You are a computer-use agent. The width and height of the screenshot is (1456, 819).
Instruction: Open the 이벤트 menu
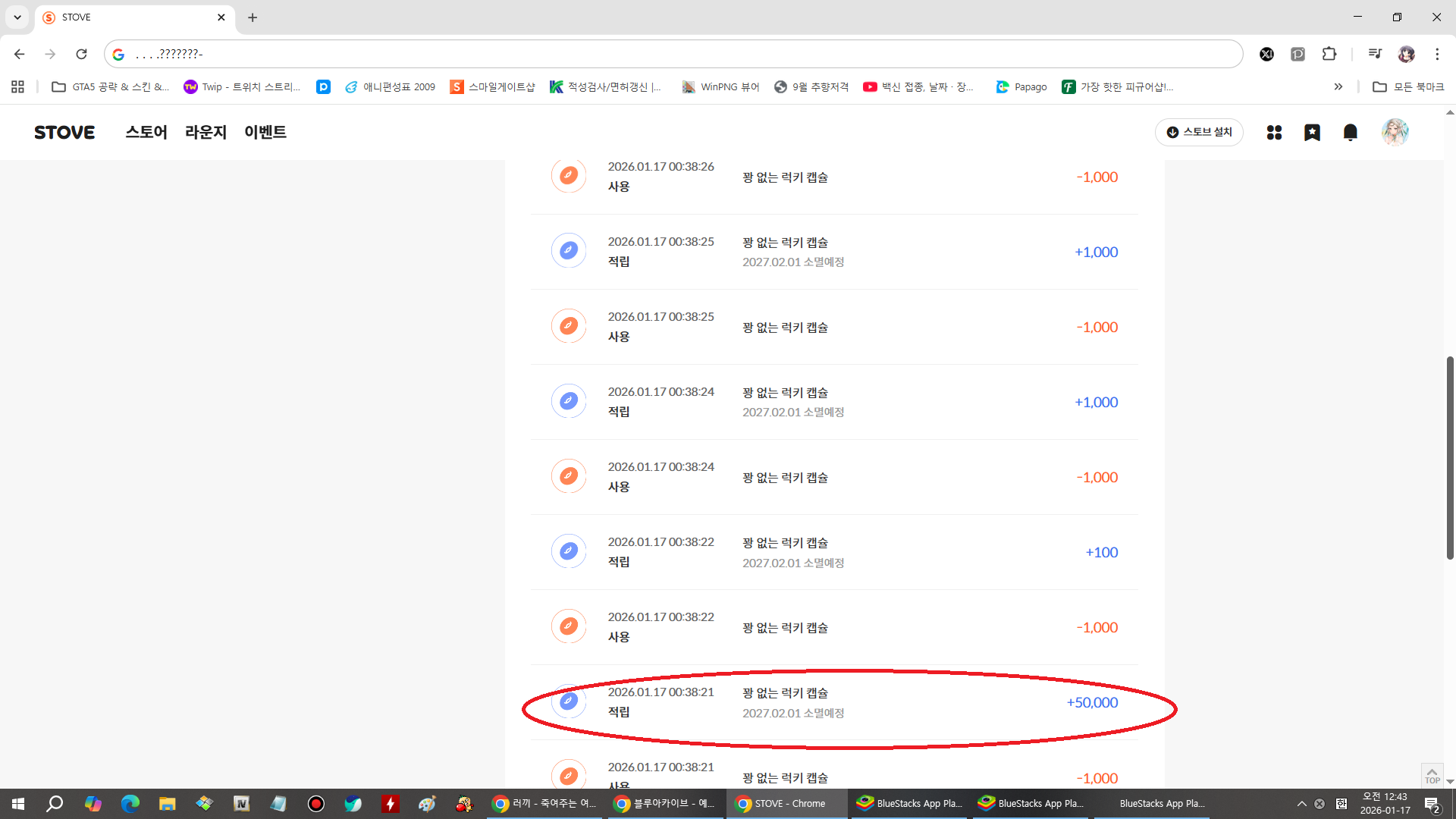pyautogui.click(x=265, y=132)
